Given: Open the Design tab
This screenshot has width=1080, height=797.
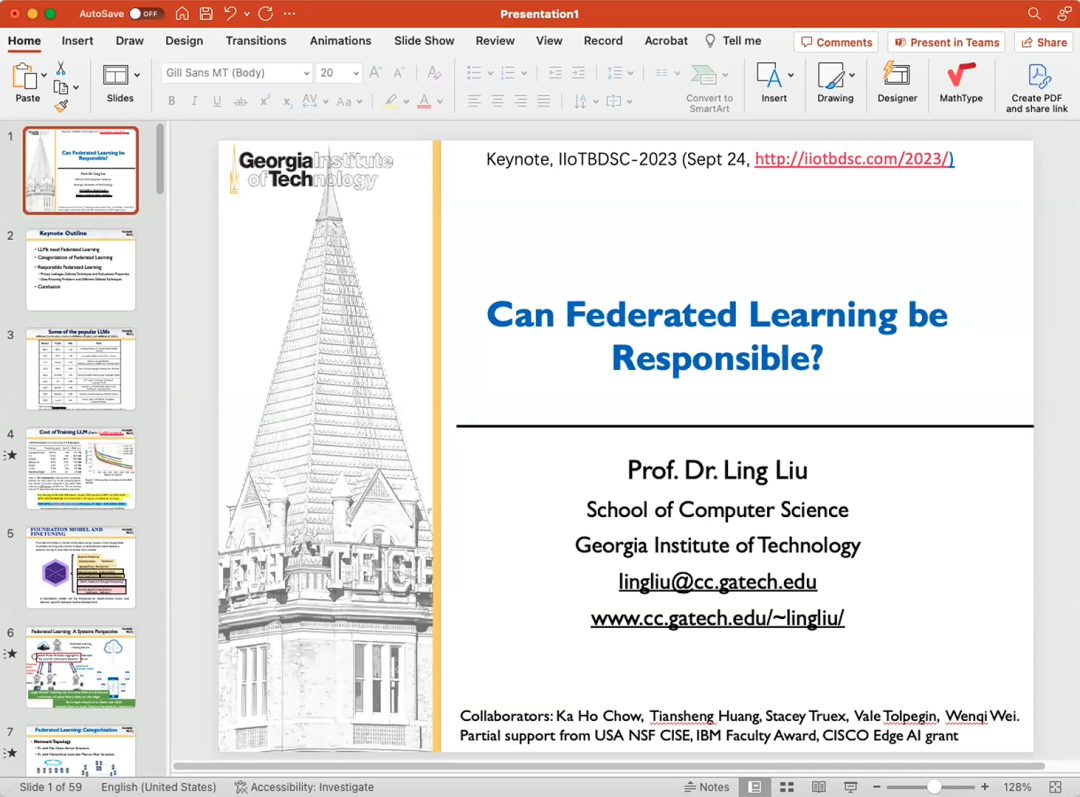Looking at the screenshot, I should point(184,41).
